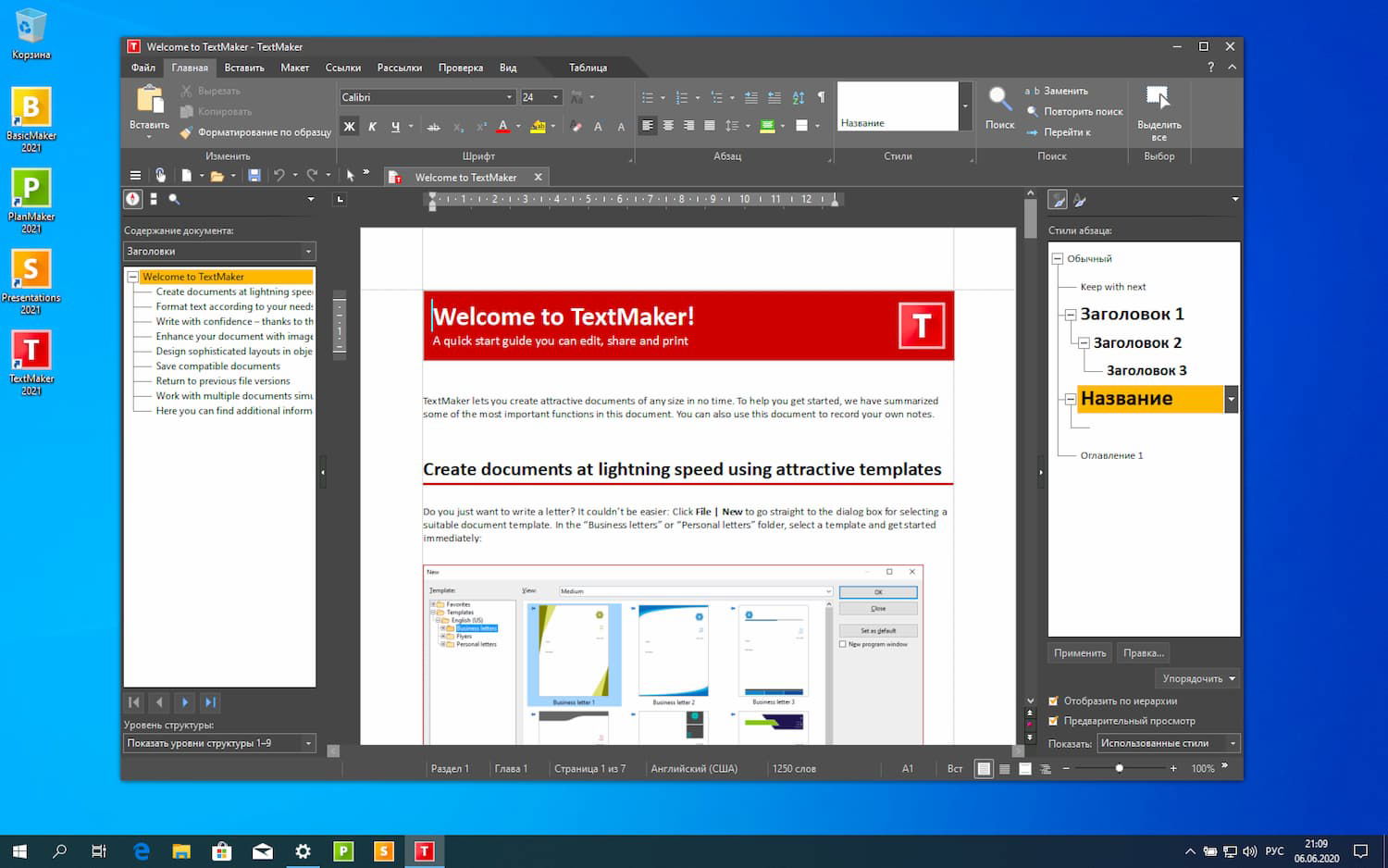This screenshot has height=868, width=1388.
Task: Launch Presentations 2021 from the taskbar
Action: (x=383, y=850)
